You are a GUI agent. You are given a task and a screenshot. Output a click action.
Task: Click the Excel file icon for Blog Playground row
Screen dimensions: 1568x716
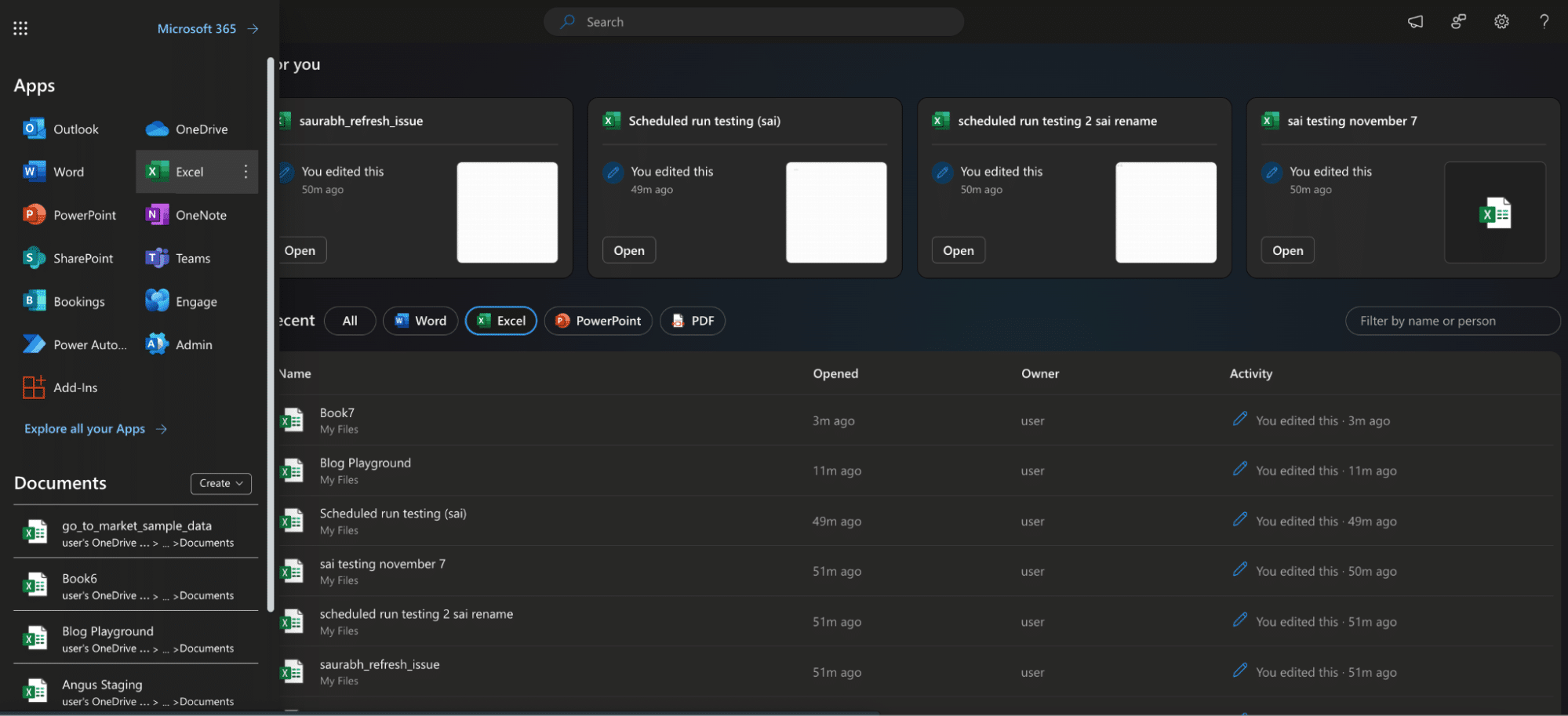tap(293, 471)
